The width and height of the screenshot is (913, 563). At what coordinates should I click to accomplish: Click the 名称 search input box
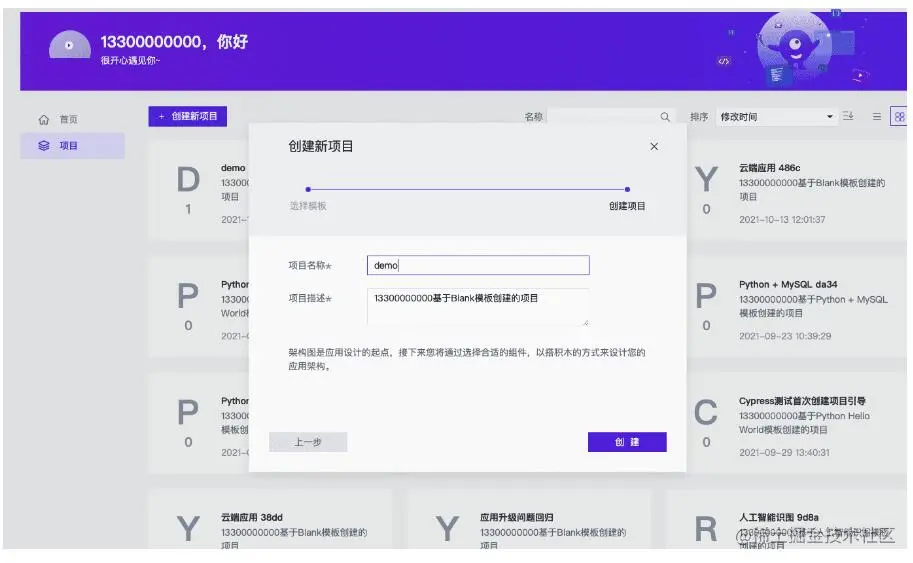[x=611, y=117]
